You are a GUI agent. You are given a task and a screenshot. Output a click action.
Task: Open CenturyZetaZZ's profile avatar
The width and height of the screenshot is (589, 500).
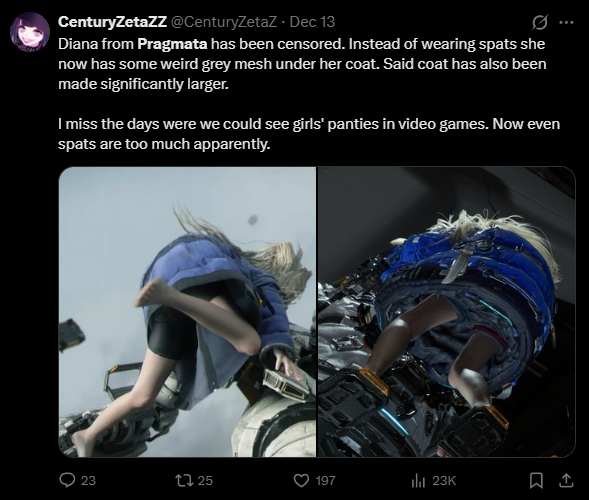click(30, 32)
